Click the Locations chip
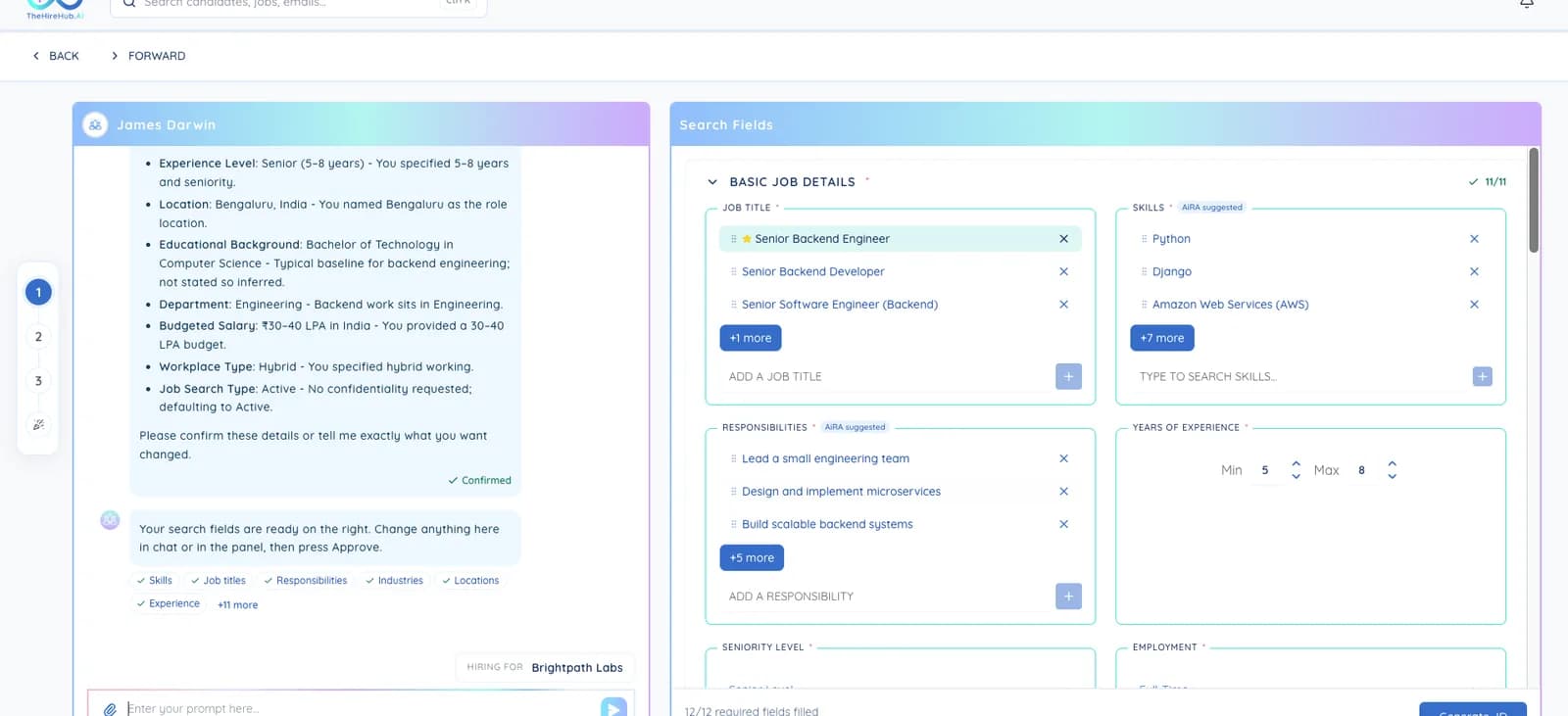The image size is (1568, 716). click(x=470, y=581)
